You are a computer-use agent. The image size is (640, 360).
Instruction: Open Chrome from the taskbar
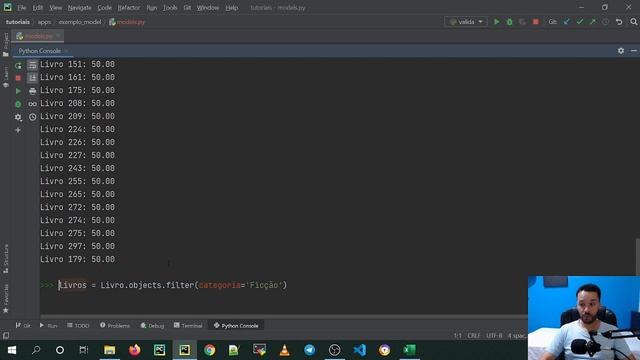[209, 350]
